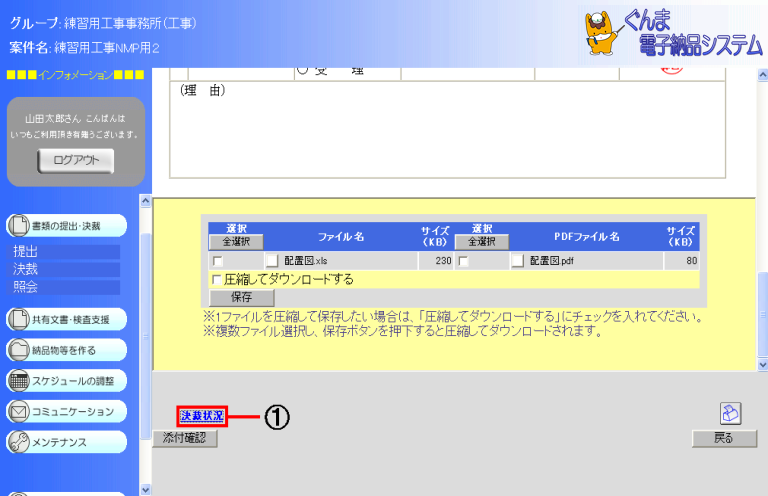Select the 受理 radio button

tap(303, 70)
